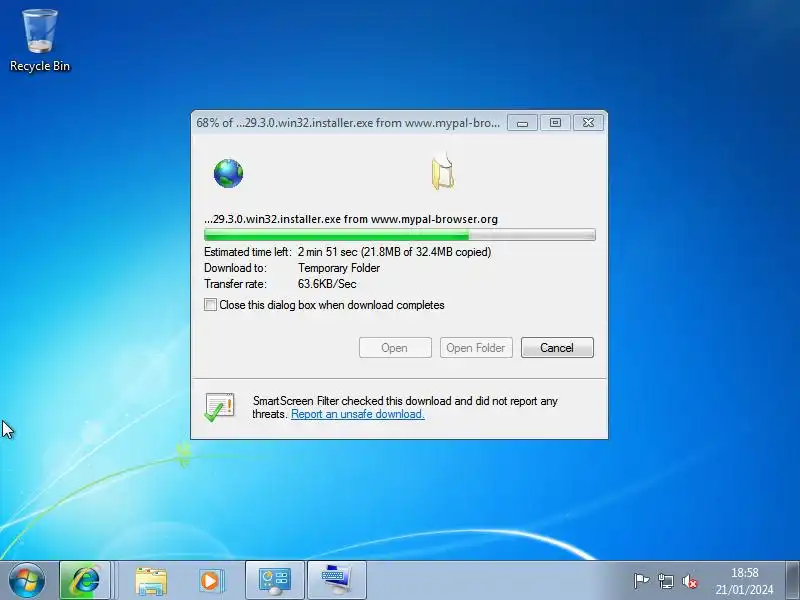
Task: Click the folder icon in download dialog
Action: (442, 171)
